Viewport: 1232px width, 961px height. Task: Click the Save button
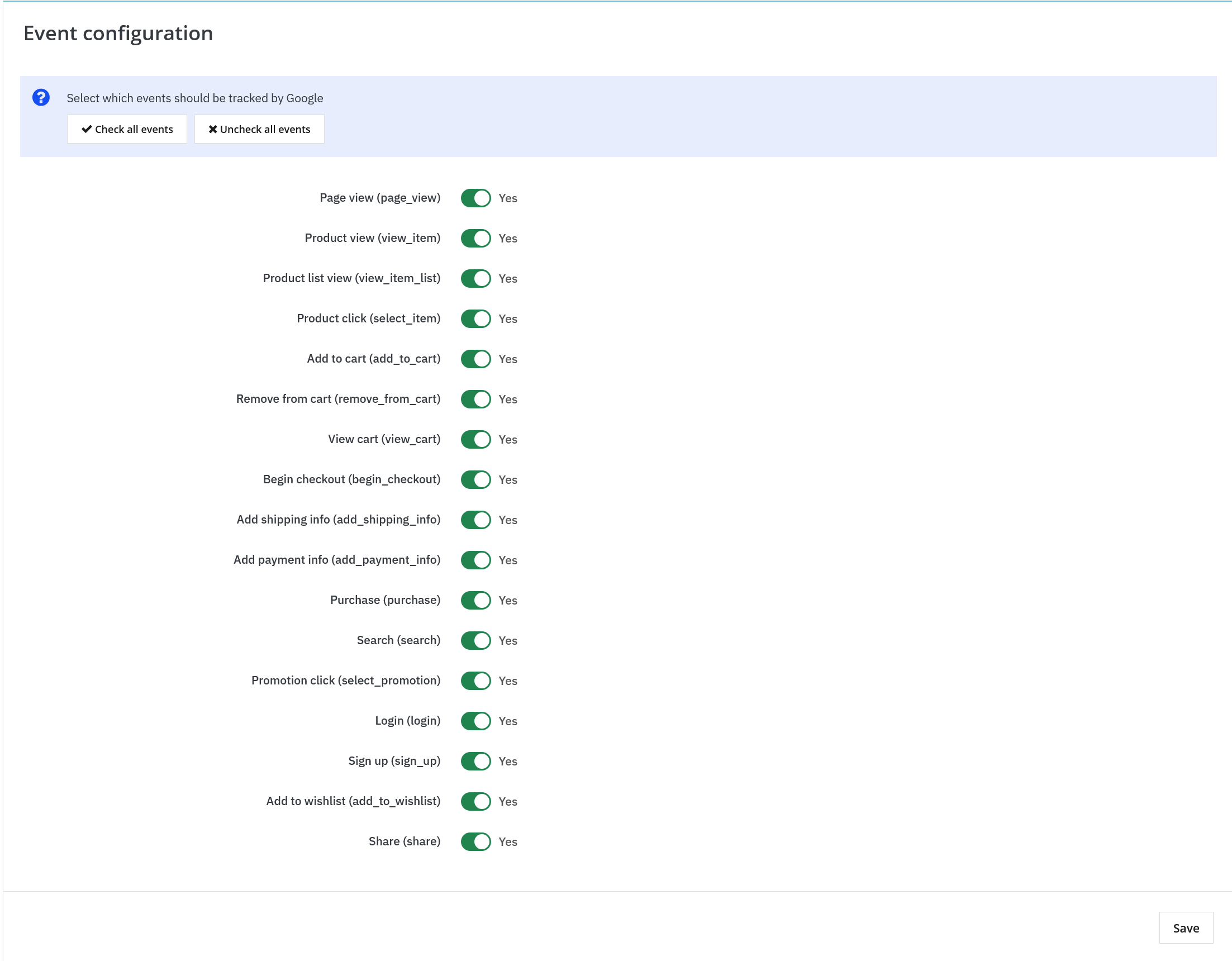[x=1186, y=927]
